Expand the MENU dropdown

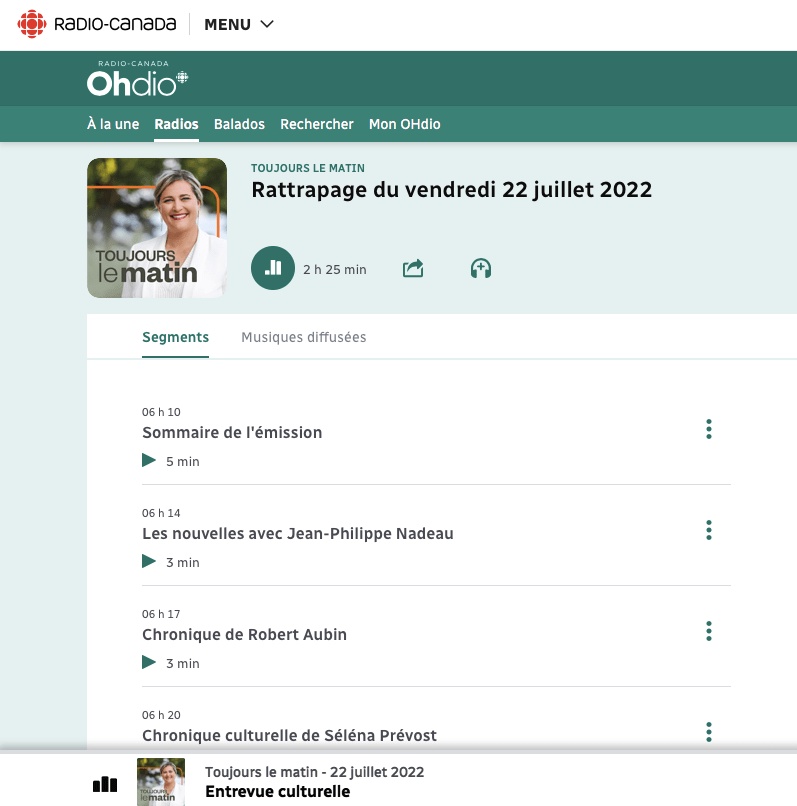239,25
